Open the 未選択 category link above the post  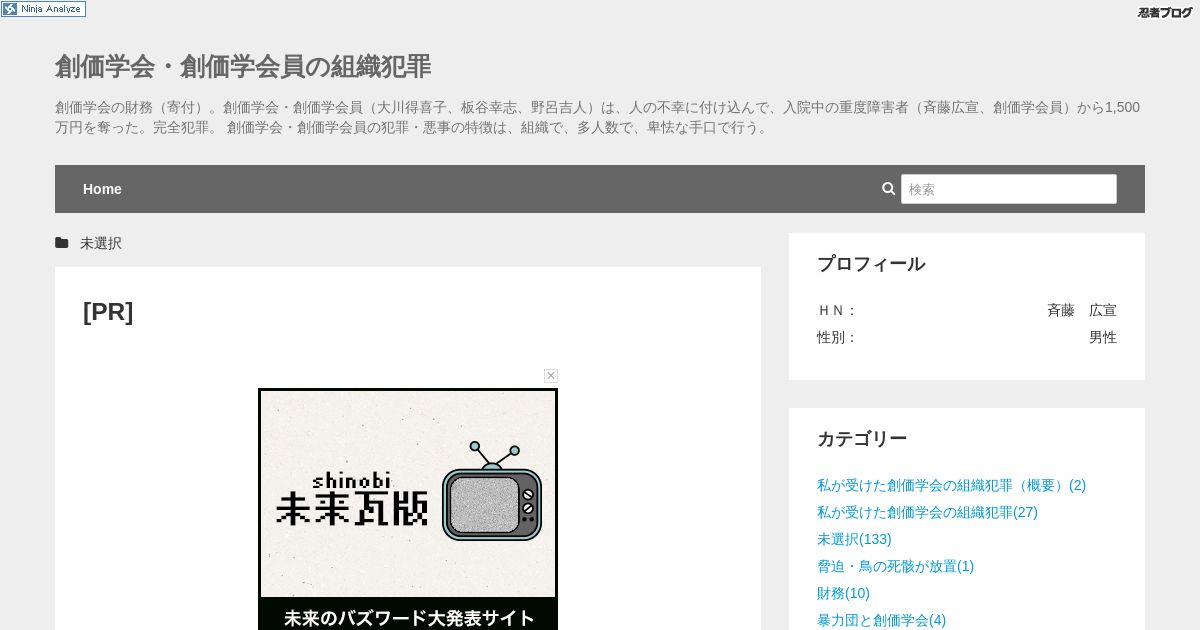pos(101,243)
